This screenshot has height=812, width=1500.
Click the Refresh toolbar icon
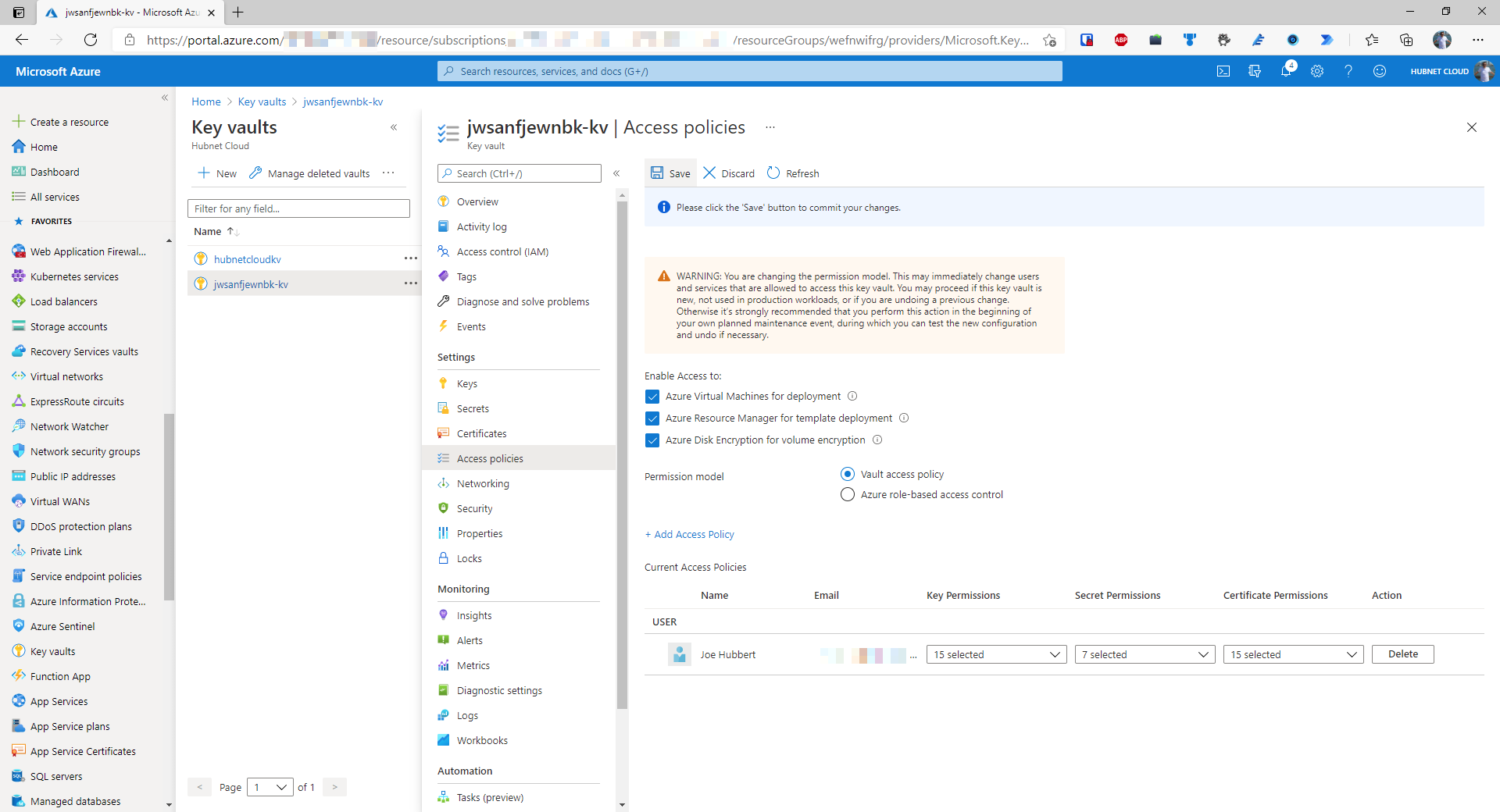tap(773, 173)
